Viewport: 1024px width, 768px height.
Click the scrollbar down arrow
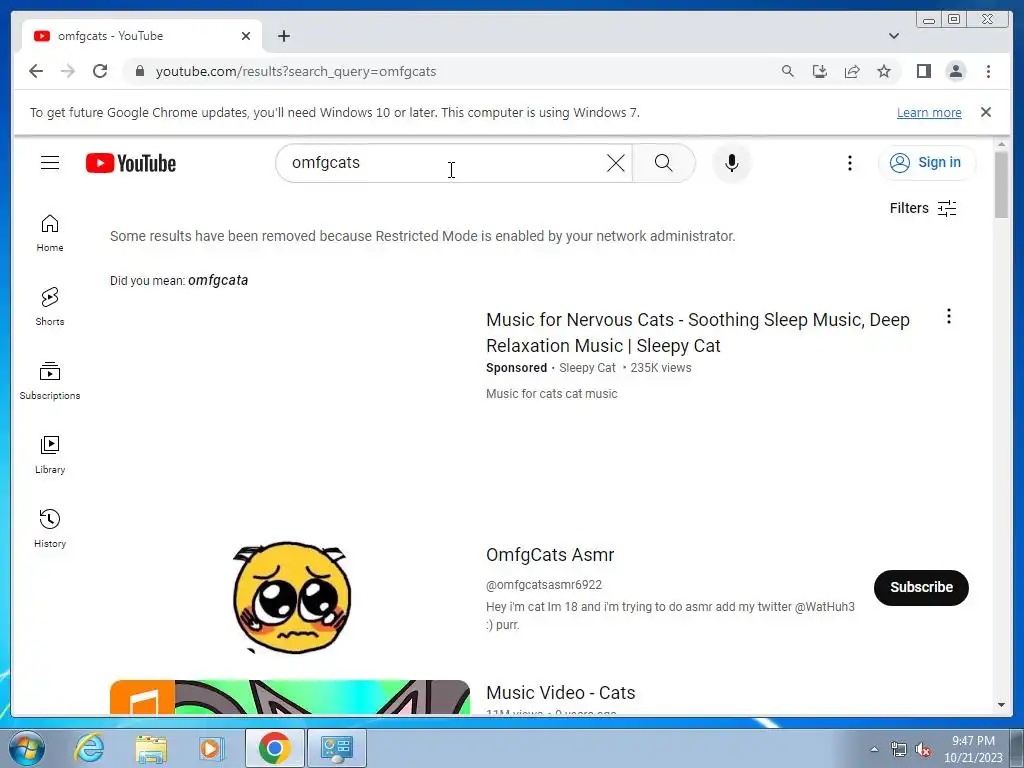[1001, 705]
